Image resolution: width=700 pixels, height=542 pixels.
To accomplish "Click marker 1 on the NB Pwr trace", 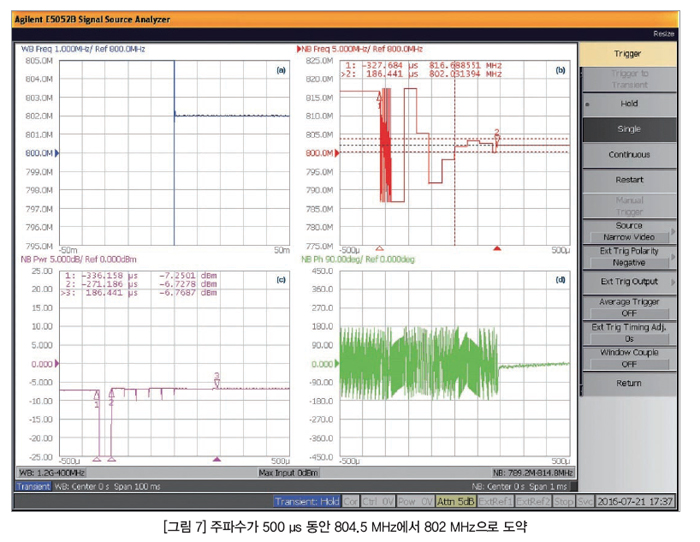I will 97,399.
